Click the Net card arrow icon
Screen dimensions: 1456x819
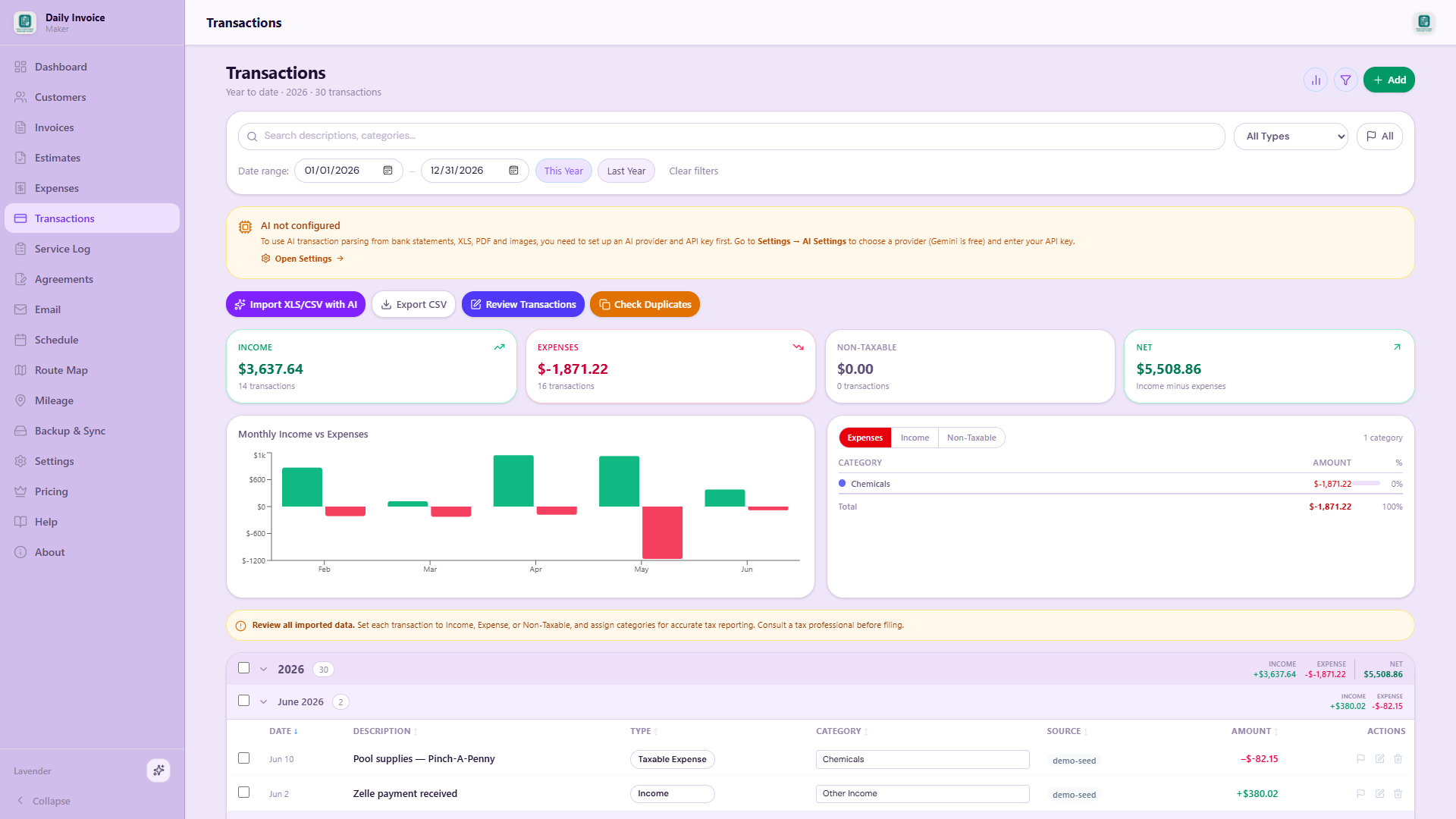click(x=1397, y=347)
